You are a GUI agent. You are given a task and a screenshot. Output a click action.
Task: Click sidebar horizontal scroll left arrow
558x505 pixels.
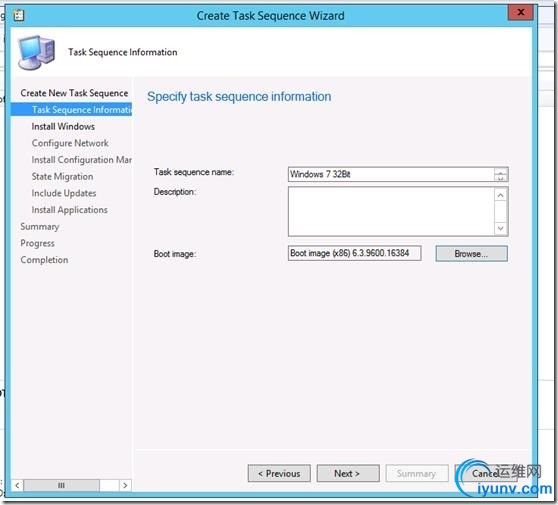click(17, 485)
